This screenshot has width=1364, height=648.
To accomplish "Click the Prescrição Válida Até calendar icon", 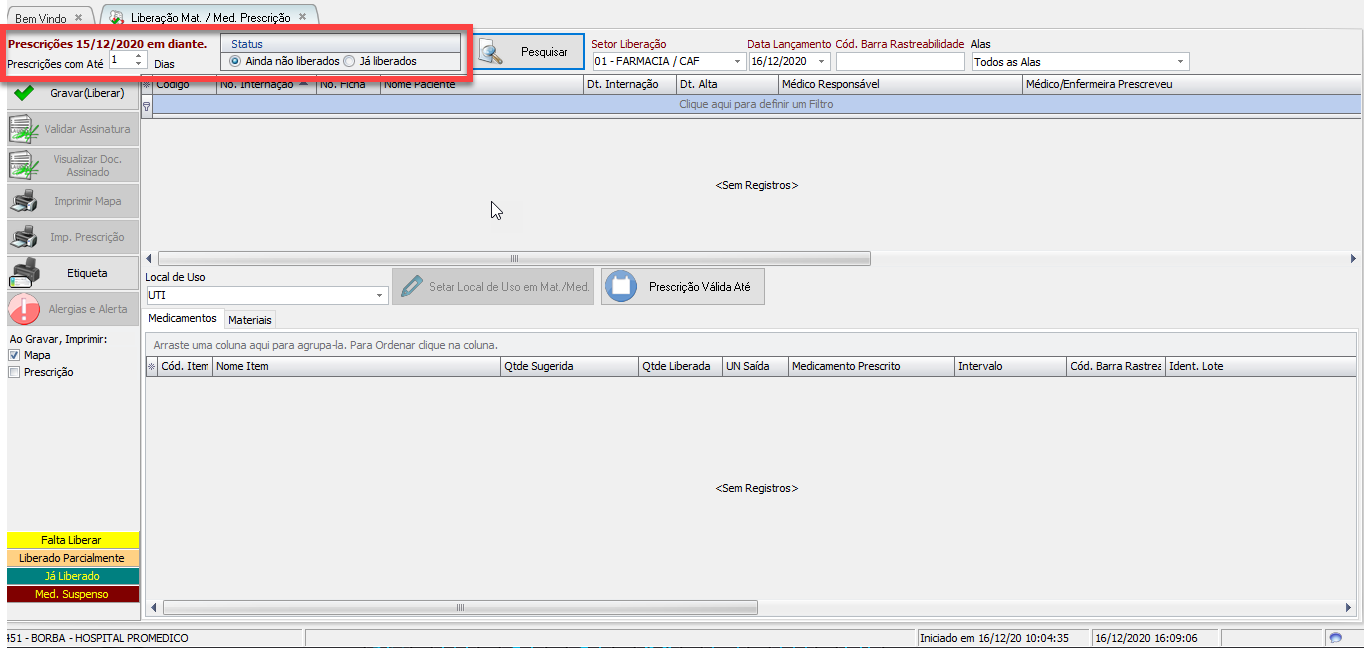I will (x=621, y=287).
